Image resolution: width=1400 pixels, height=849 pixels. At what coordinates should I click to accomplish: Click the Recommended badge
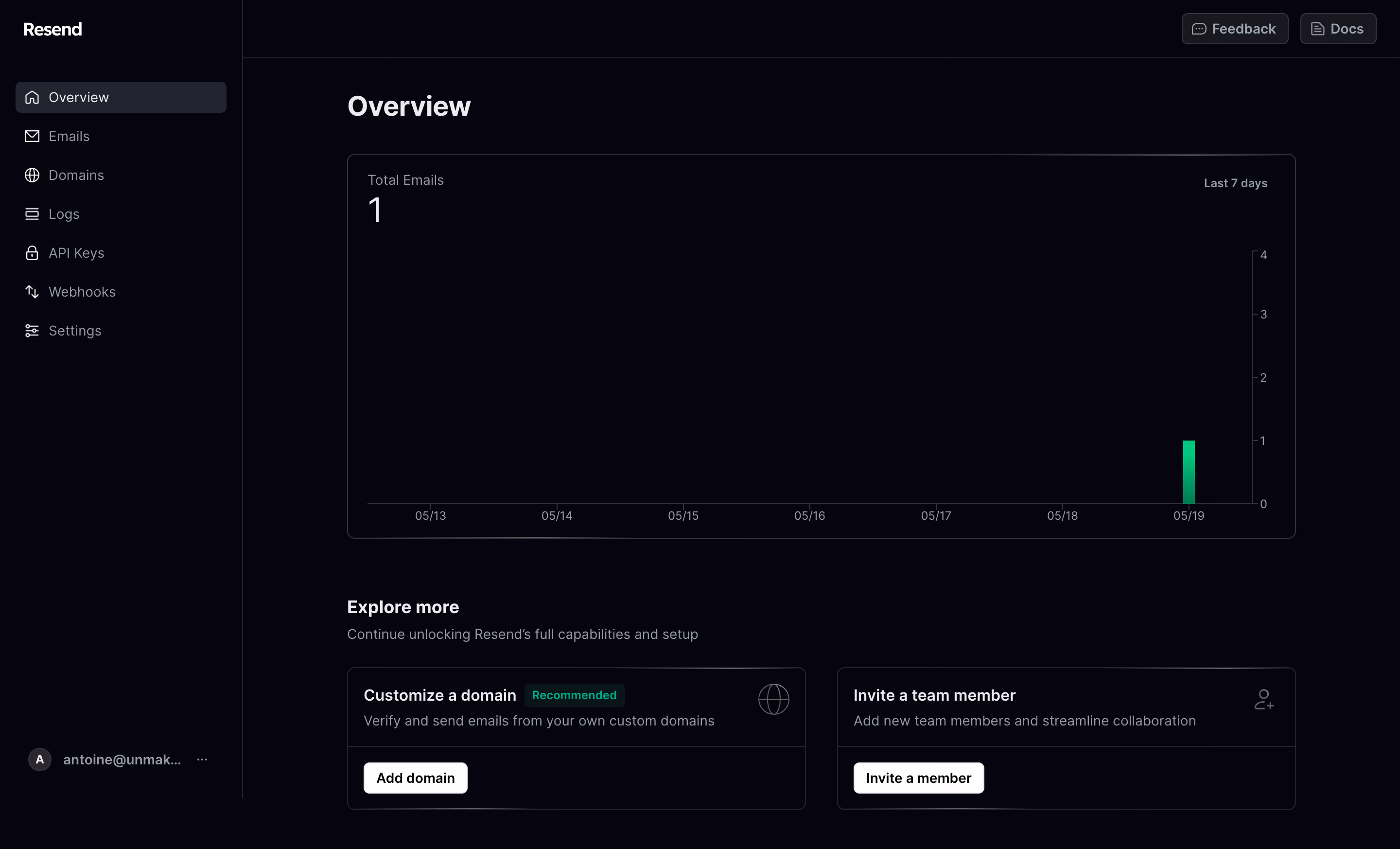574,695
